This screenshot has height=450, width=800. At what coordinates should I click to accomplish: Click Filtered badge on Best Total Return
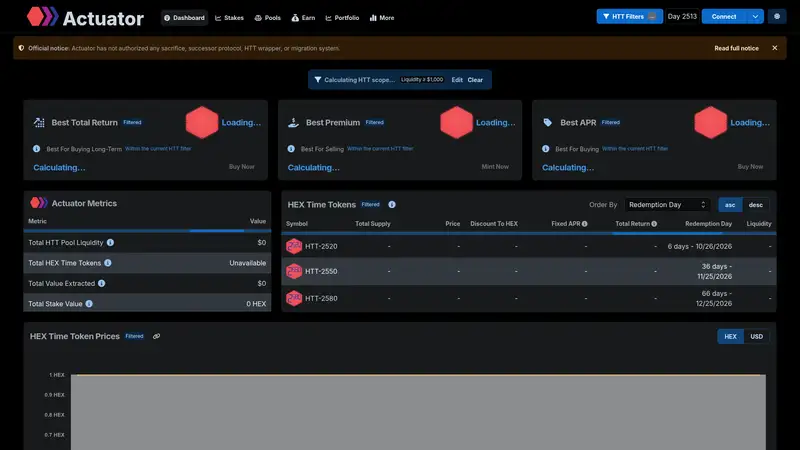coord(132,122)
